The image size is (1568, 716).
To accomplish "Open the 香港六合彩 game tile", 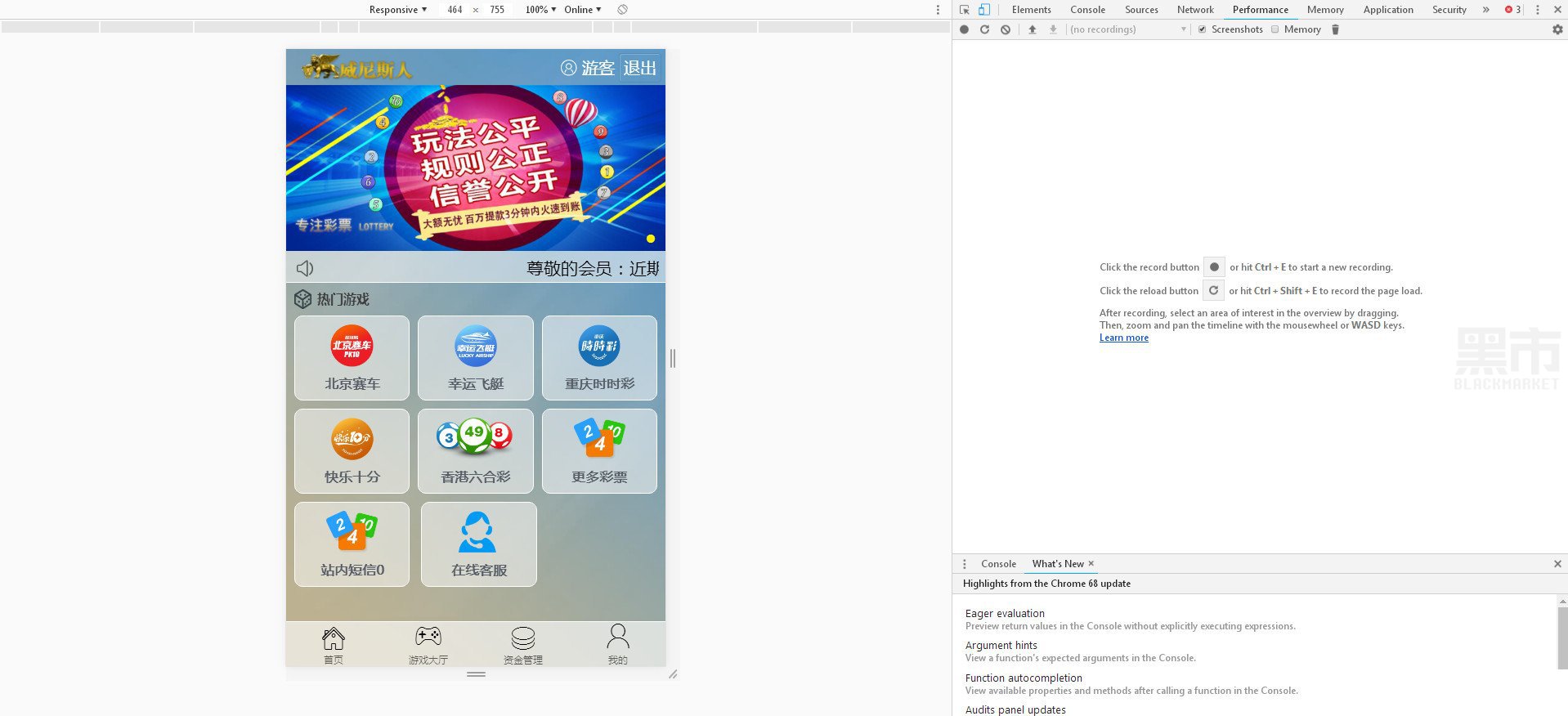I will 476,451.
